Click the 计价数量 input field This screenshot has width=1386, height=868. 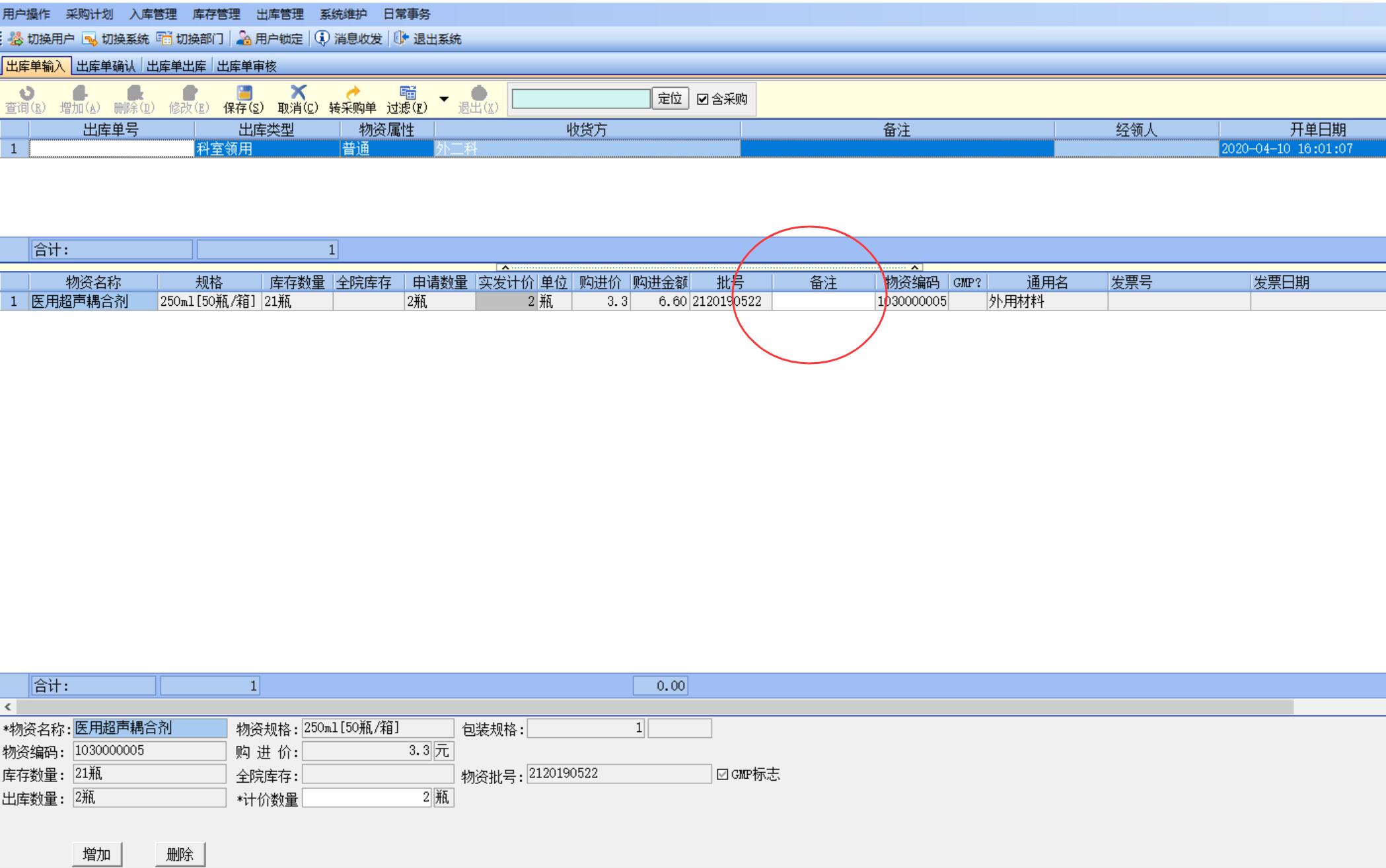pyautogui.click(x=367, y=798)
